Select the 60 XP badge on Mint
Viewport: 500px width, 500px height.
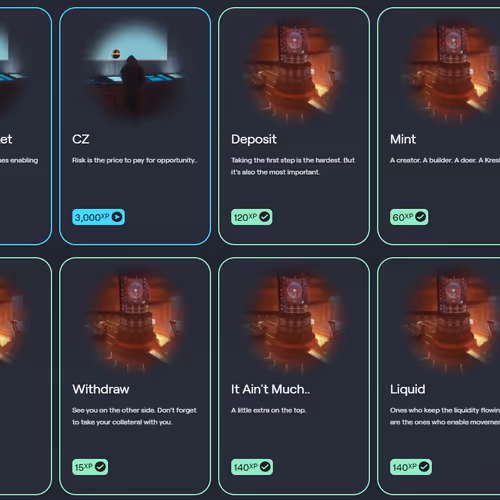pyautogui.click(x=409, y=217)
